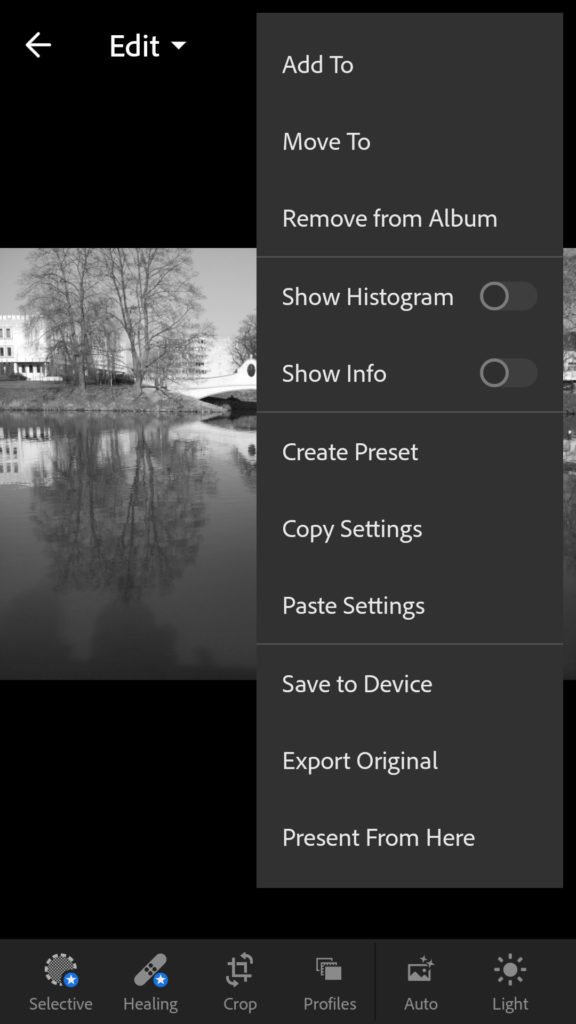Tap the back arrow icon
The width and height of the screenshot is (576, 1024).
[38, 45]
